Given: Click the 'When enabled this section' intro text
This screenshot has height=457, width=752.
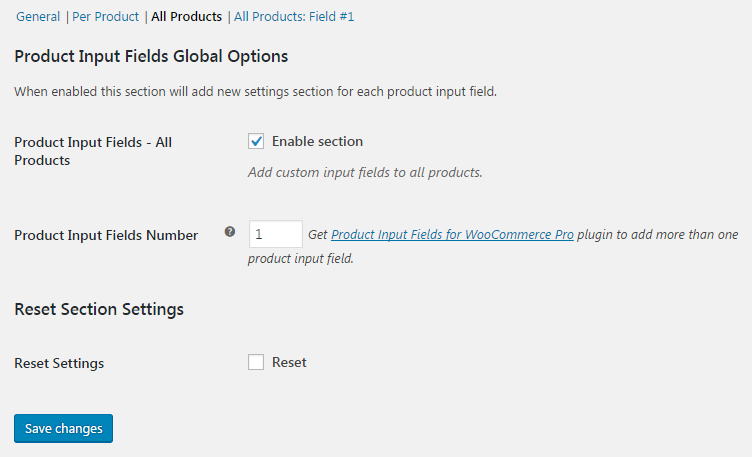Looking at the screenshot, I should pos(255,92).
